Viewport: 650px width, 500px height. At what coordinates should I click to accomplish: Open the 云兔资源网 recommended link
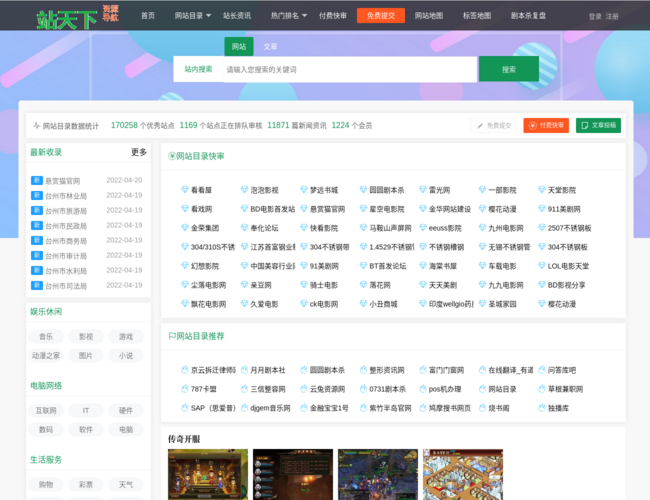pyautogui.click(x=327, y=389)
